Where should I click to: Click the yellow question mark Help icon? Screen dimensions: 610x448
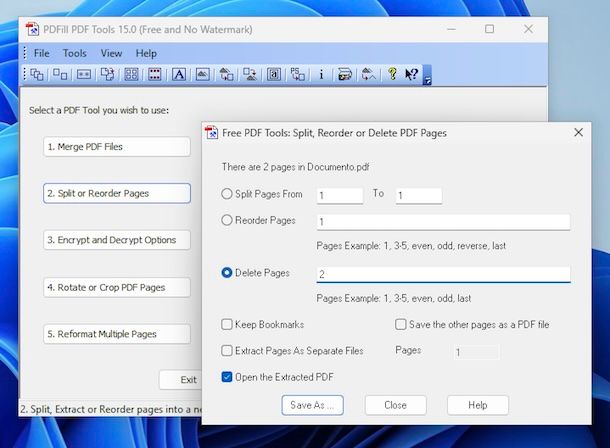(x=392, y=74)
